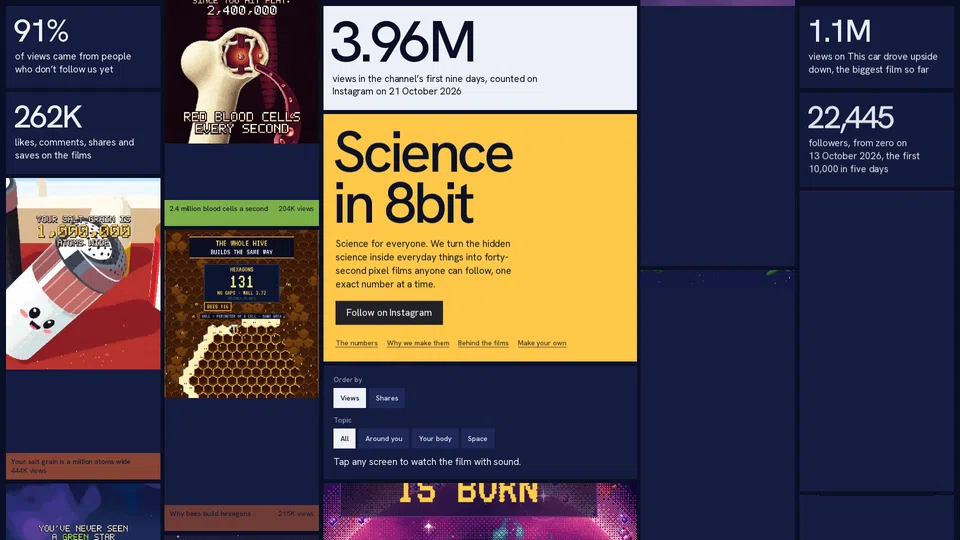Click the 22,445 followers statistic
This screenshot has height=540, width=960.
point(876,140)
